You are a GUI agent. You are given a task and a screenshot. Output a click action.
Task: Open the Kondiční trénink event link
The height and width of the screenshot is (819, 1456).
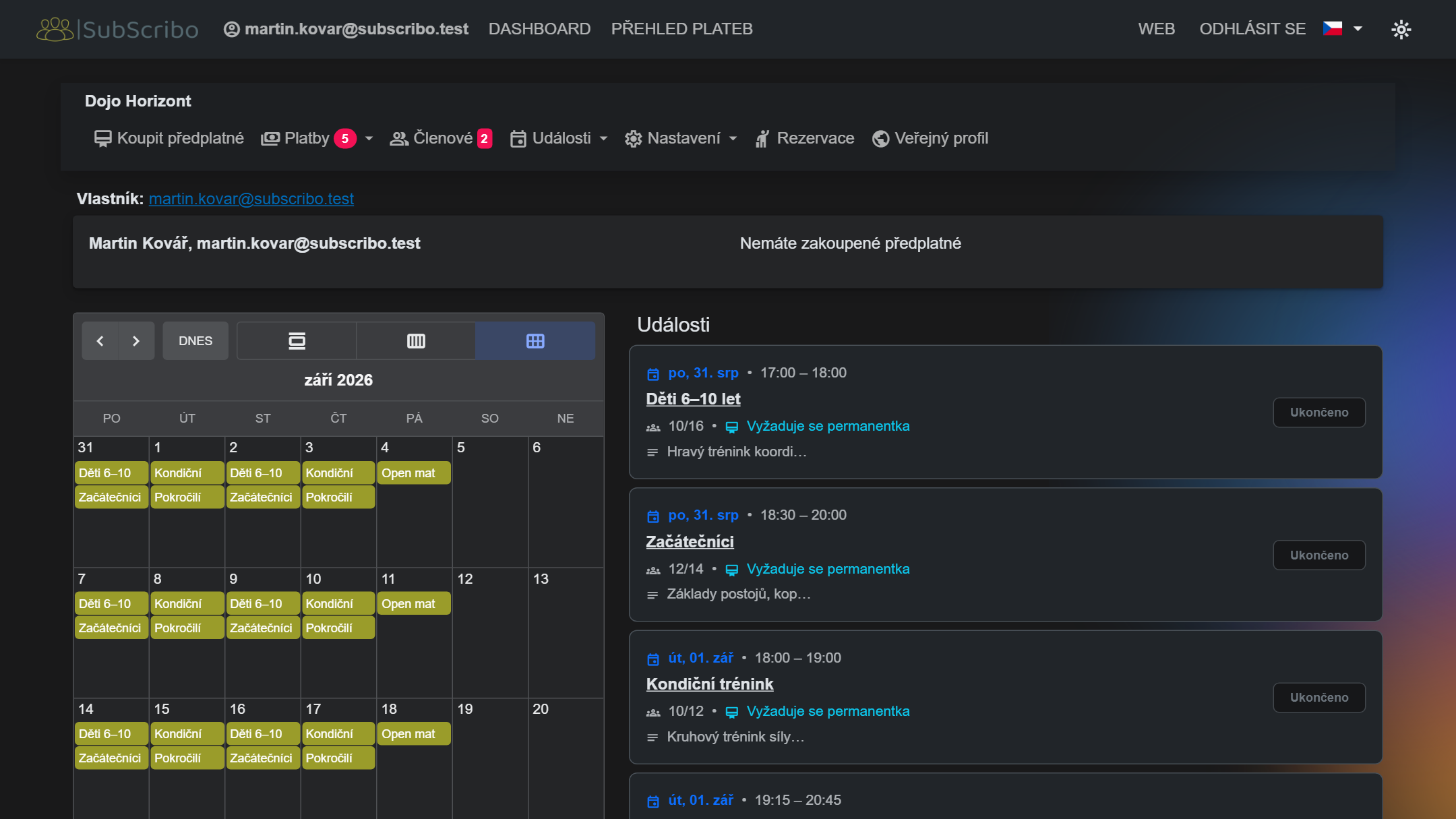pyautogui.click(x=710, y=684)
